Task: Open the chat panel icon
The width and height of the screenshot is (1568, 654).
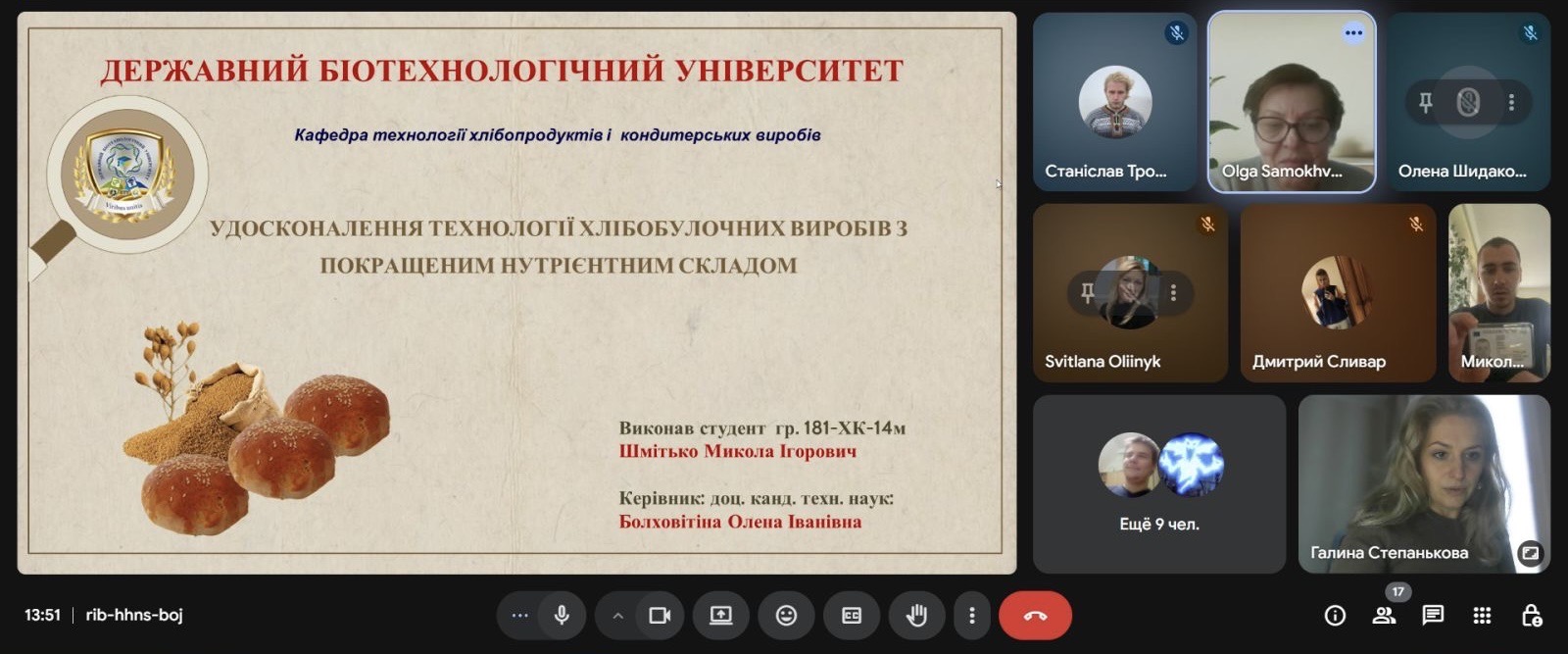Action: pyautogui.click(x=1433, y=616)
